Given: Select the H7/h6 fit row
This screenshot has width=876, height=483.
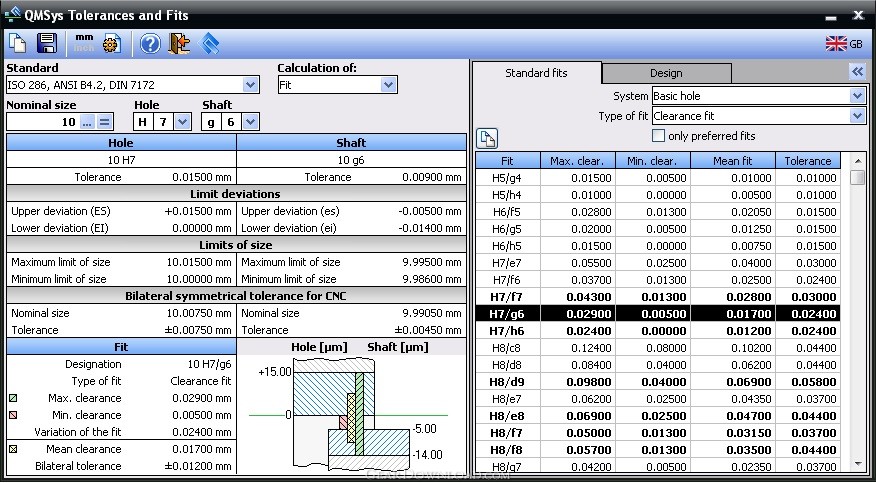Looking at the screenshot, I should (658, 331).
